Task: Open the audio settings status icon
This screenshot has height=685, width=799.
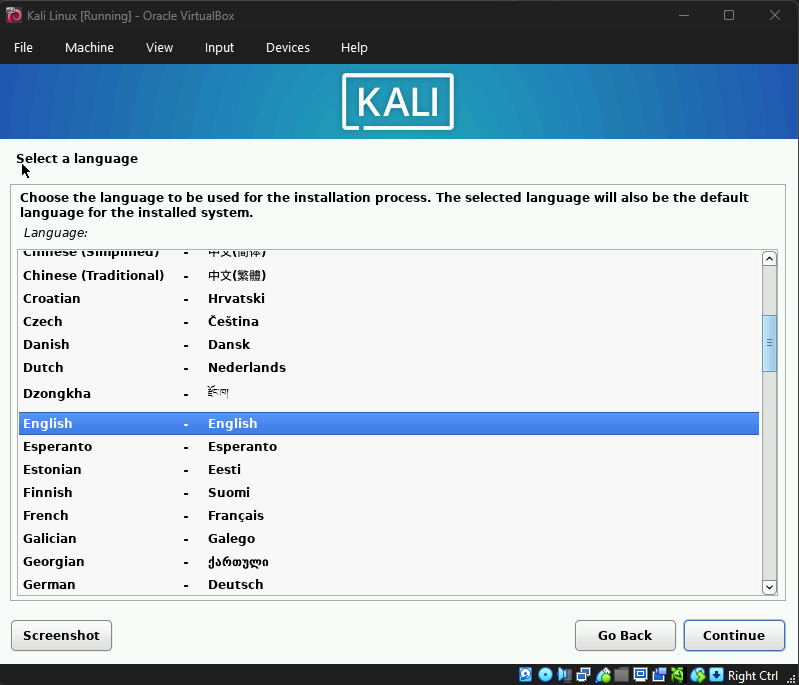Action: pos(564,675)
